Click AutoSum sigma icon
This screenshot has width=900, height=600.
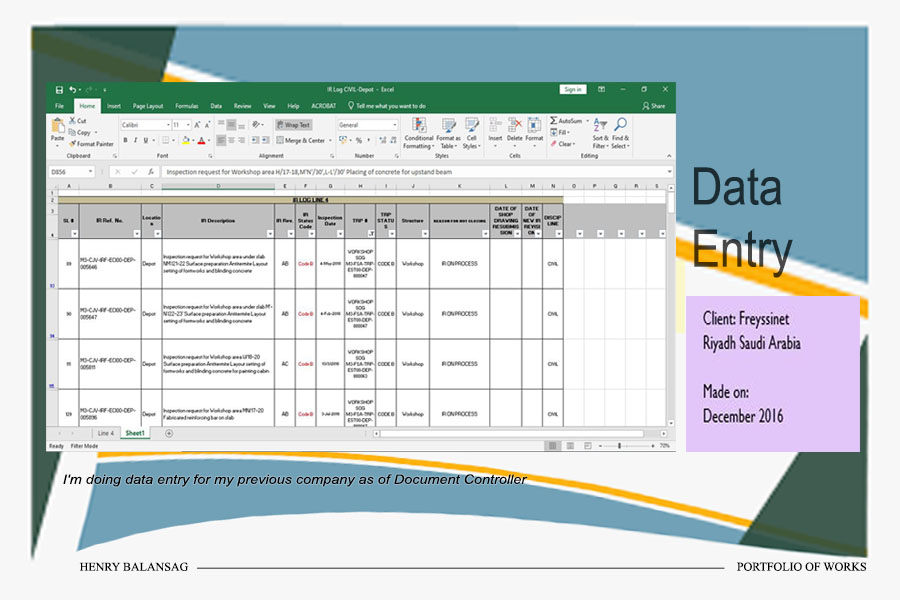pos(553,121)
